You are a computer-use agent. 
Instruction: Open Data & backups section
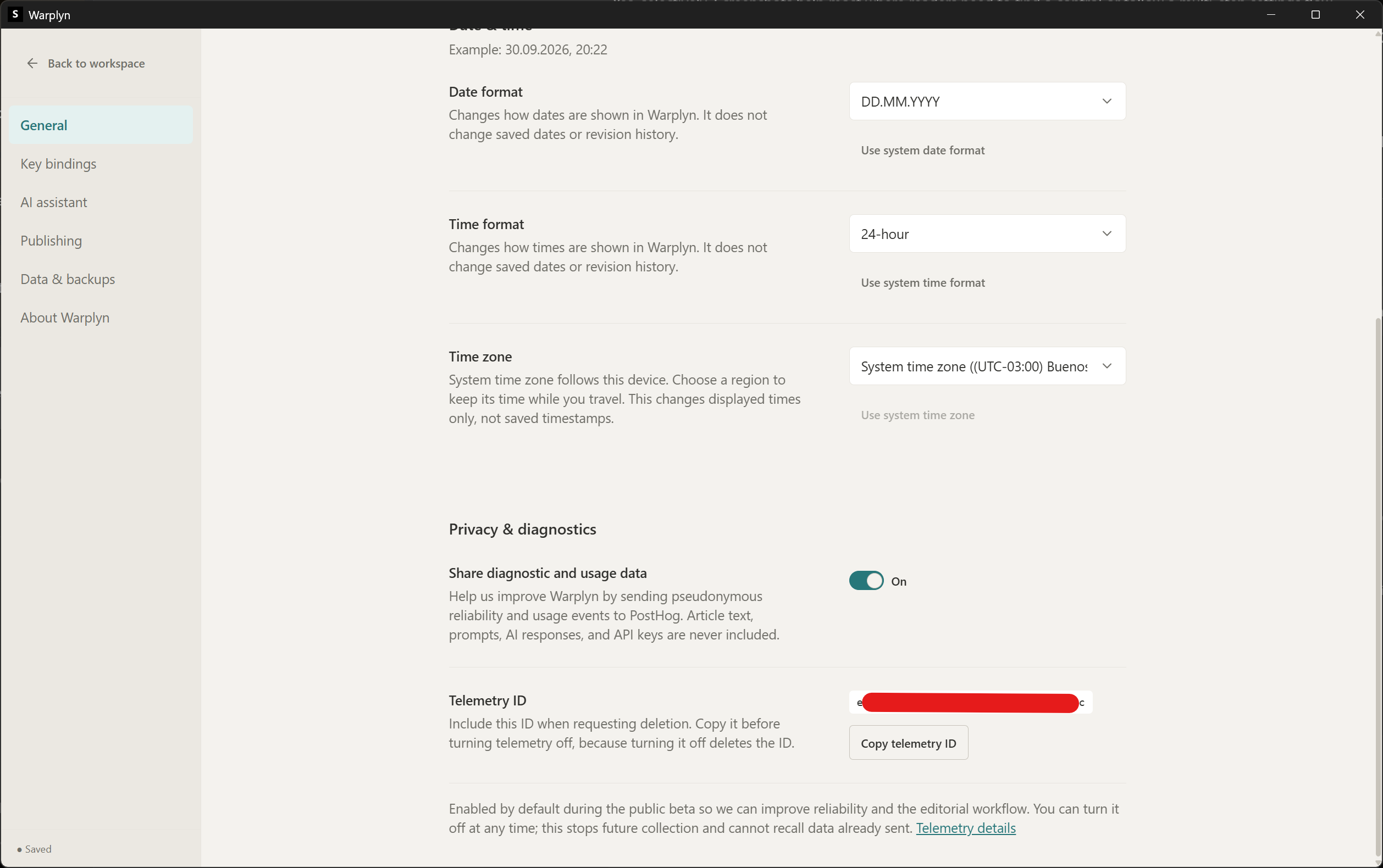tap(101, 279)
